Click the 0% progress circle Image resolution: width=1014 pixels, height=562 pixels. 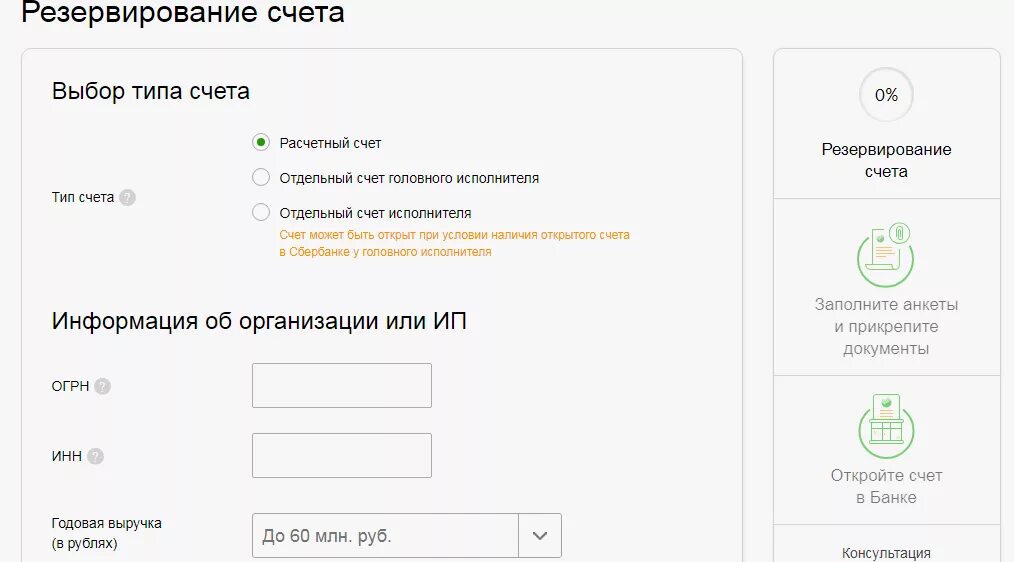coord(886,95)
